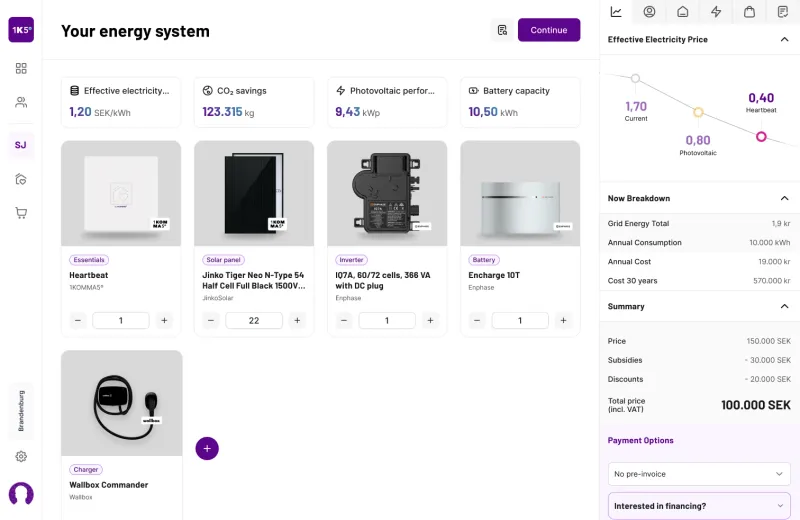The height and width of the screenshot is (520, 800).
Task: Open the settings gear icon
Action: pos(21,456)
